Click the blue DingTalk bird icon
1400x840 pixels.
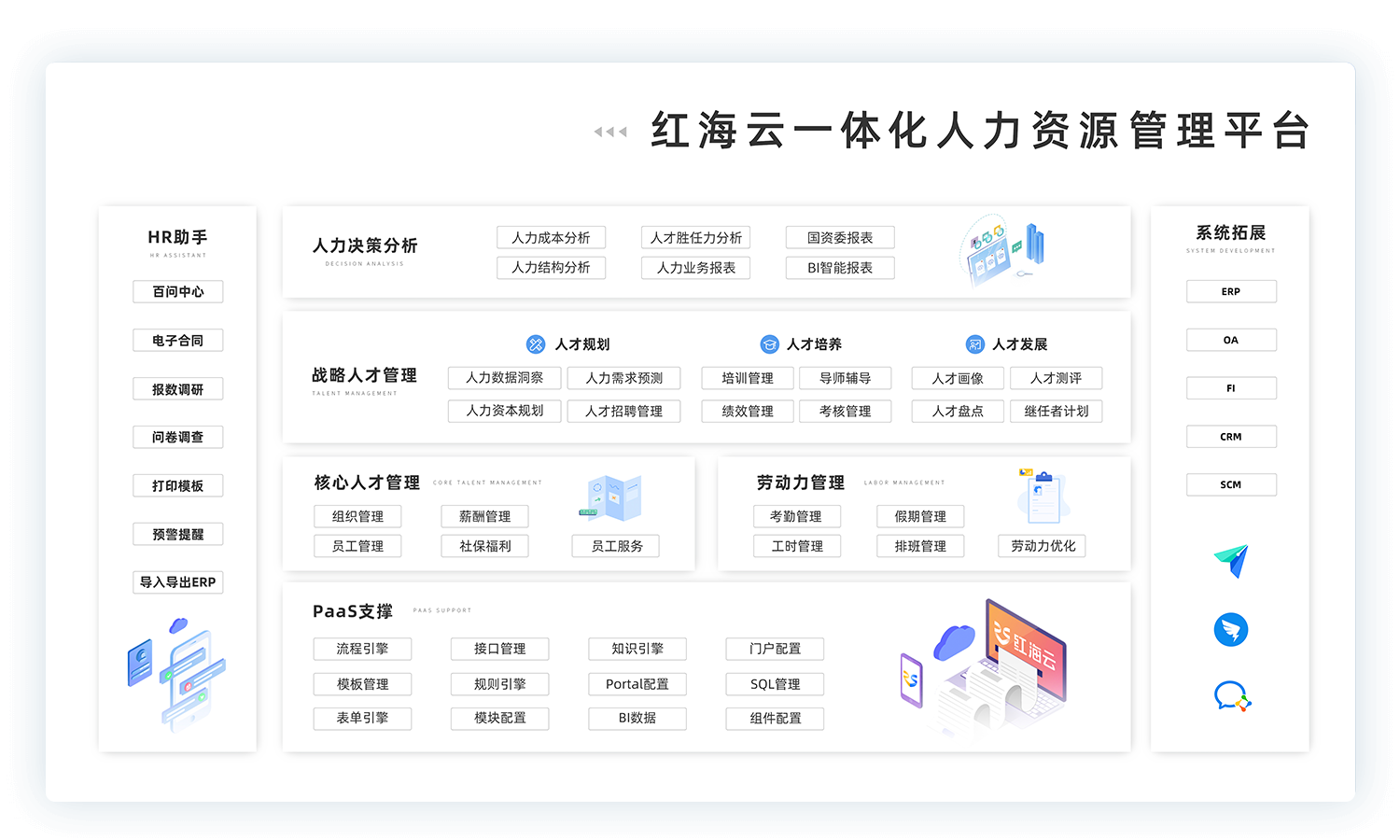(1231, 629)
